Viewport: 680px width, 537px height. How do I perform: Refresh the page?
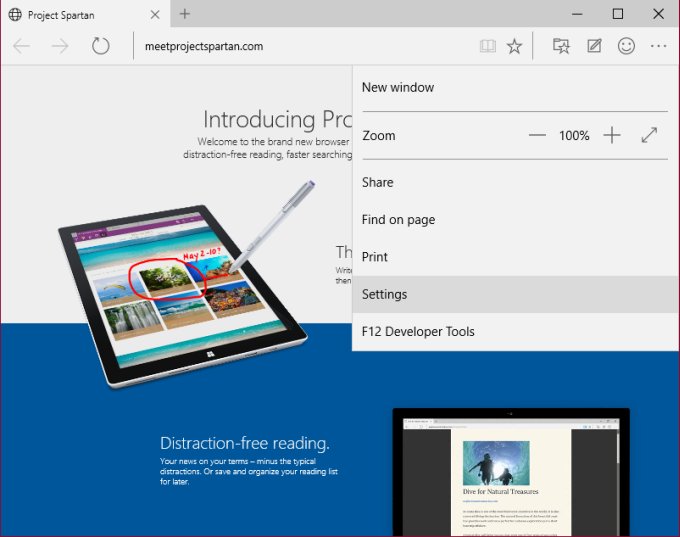101,46
